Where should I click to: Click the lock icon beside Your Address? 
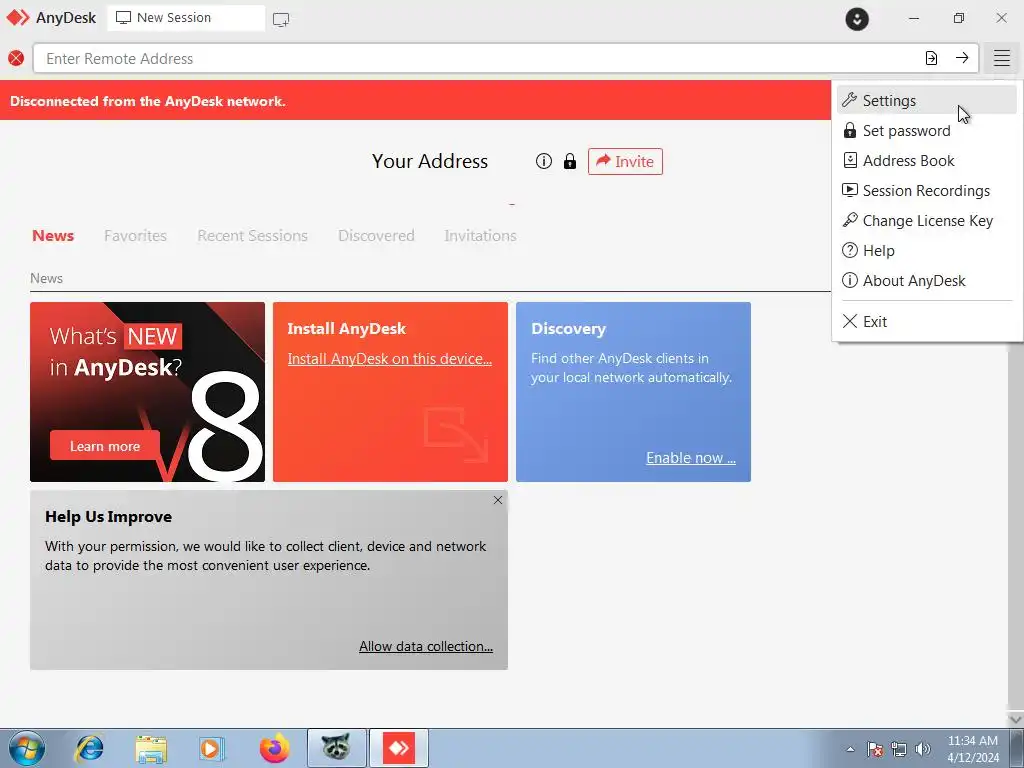click(570, 161)
